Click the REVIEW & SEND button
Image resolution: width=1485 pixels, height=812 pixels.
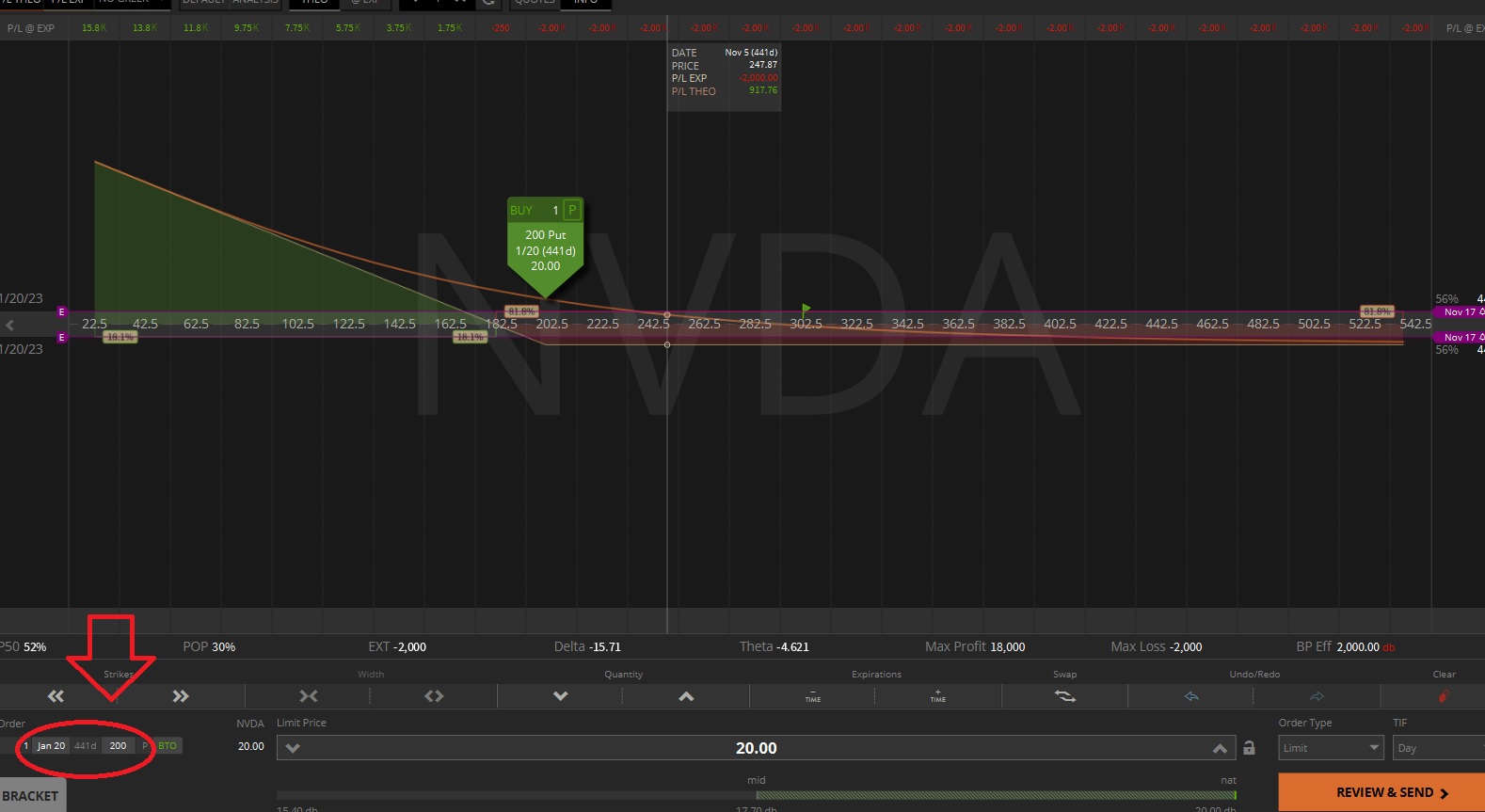pos(1381,792)
